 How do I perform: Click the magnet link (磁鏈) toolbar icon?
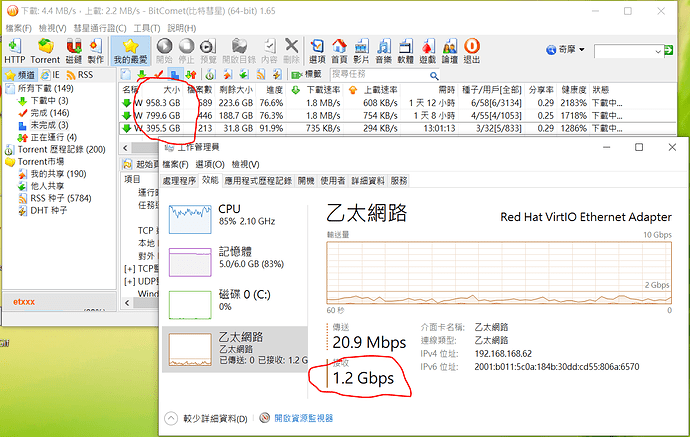tap(73, 51)
